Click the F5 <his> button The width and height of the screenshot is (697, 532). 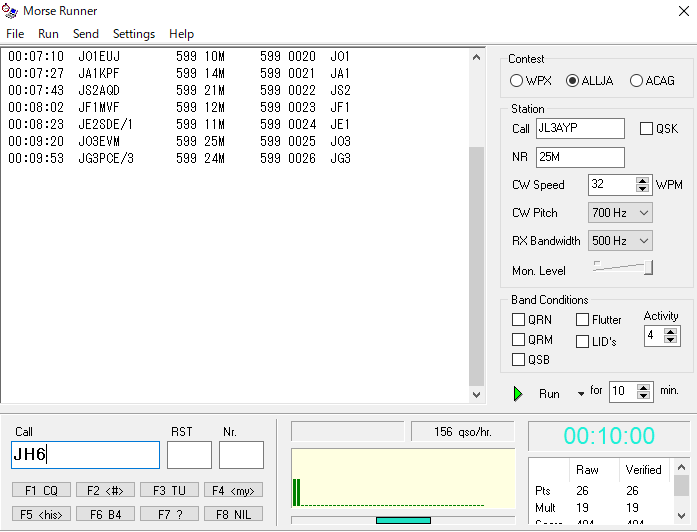(41, 514)
